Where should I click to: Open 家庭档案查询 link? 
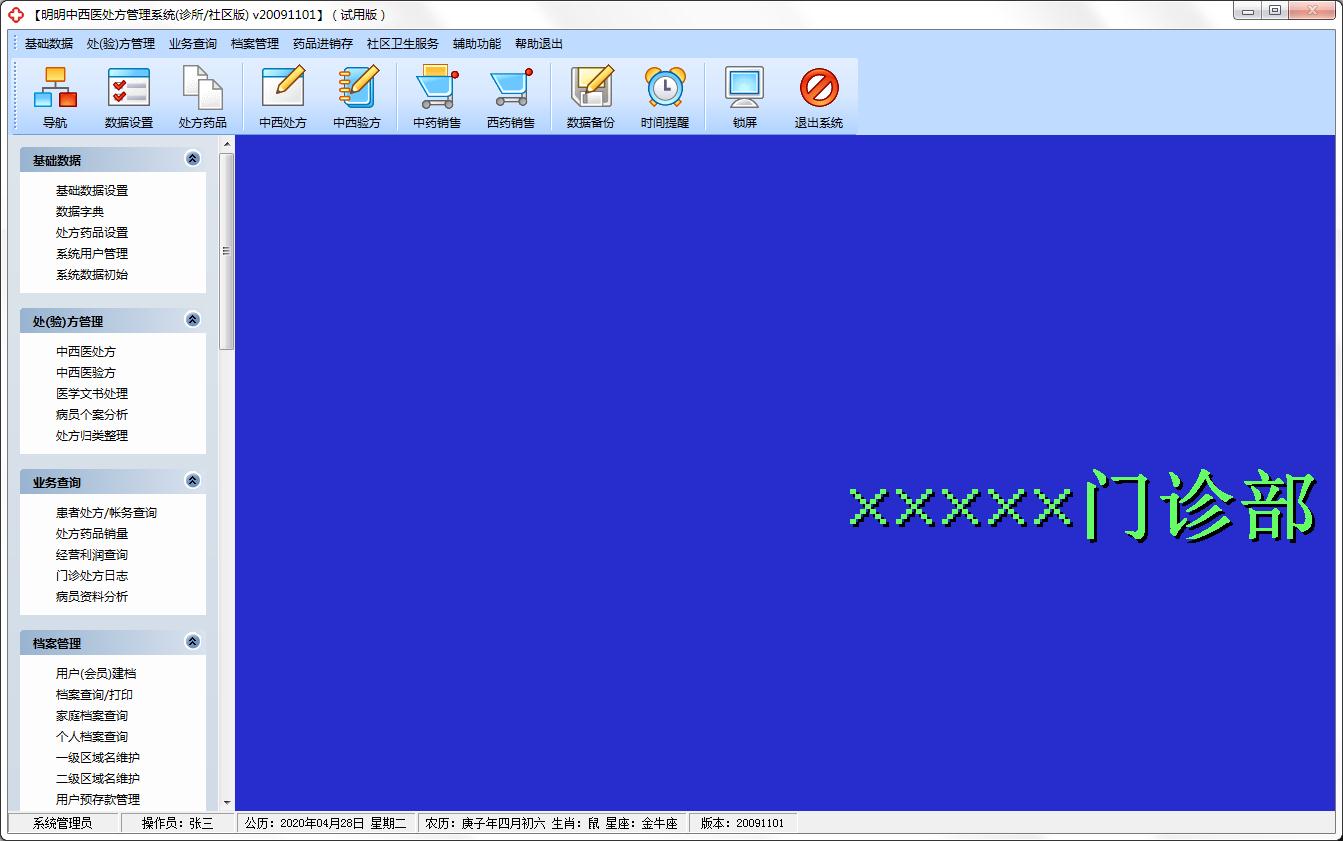pos(92,716)
